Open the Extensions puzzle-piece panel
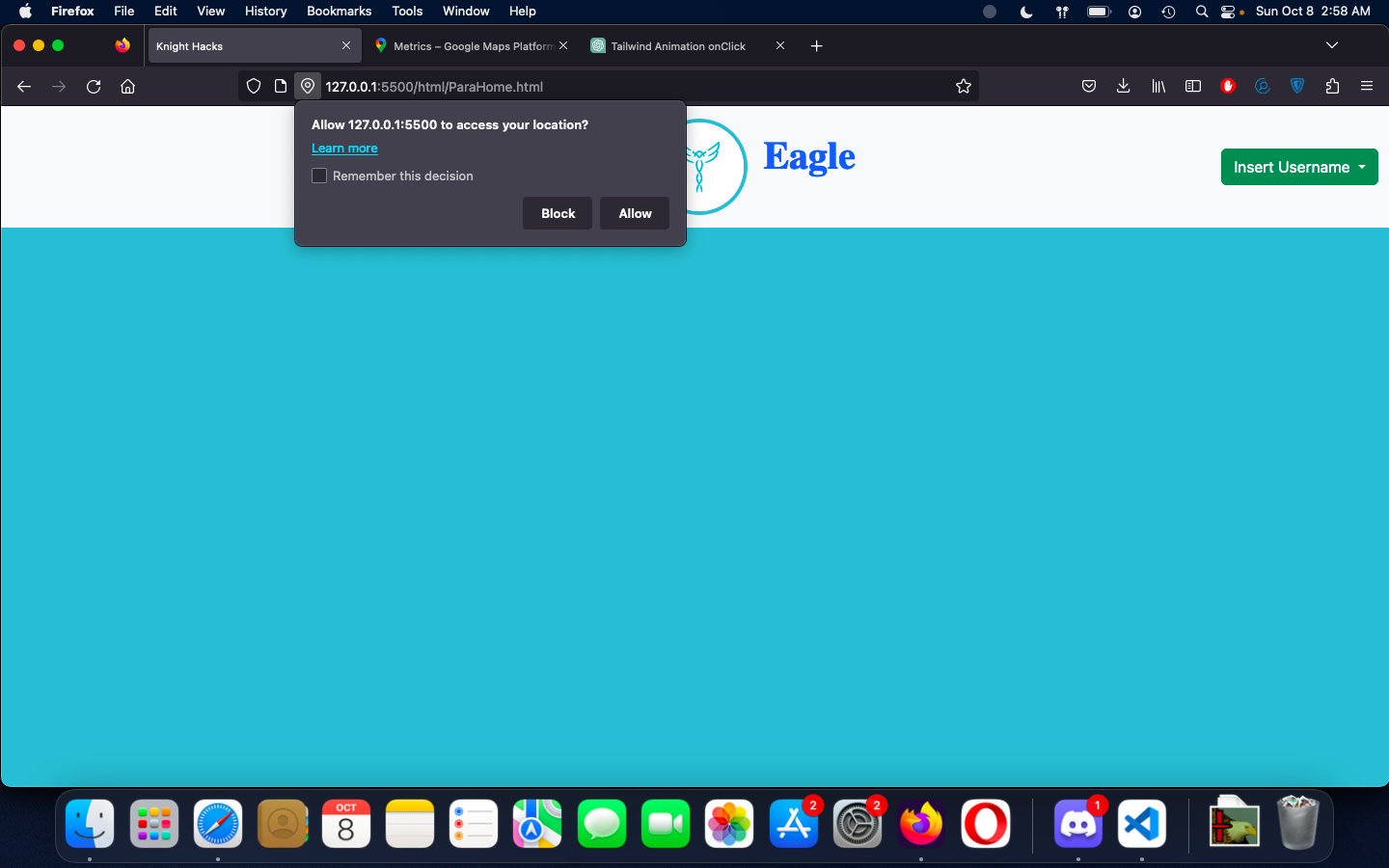This screenshot has height=868, width=1389. click(1332, 86)
